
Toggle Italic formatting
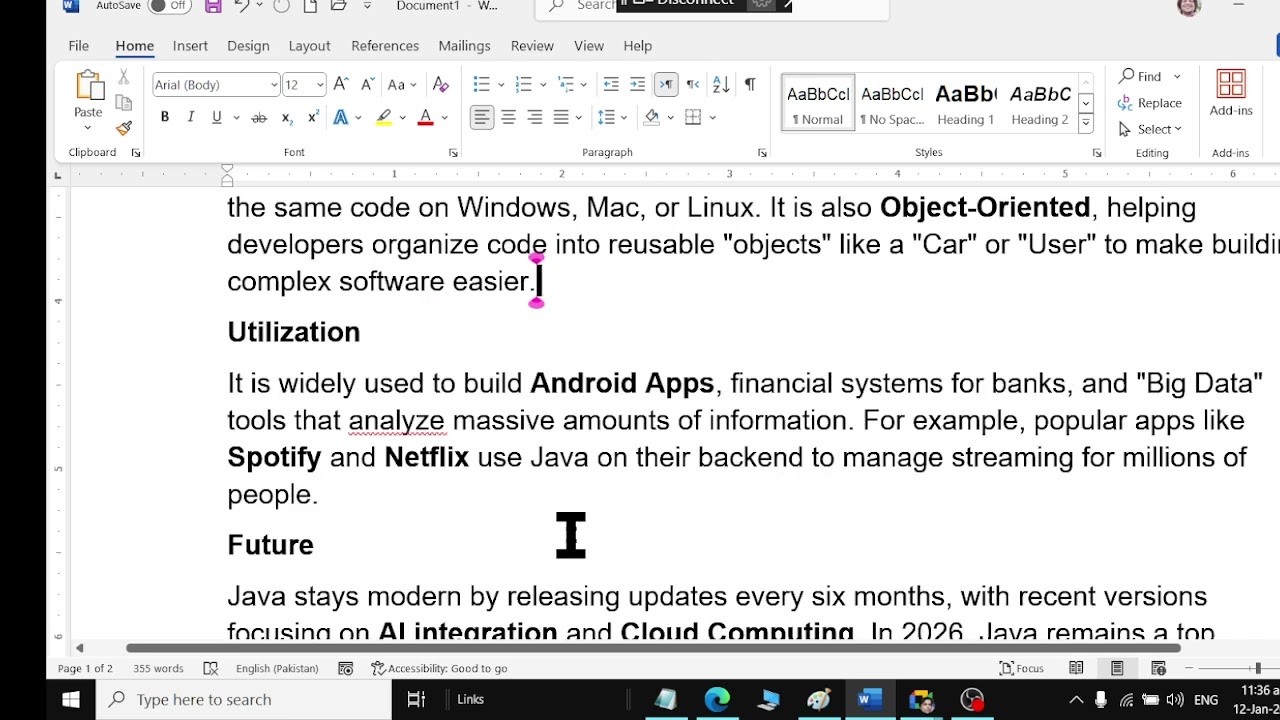[190, 118]
